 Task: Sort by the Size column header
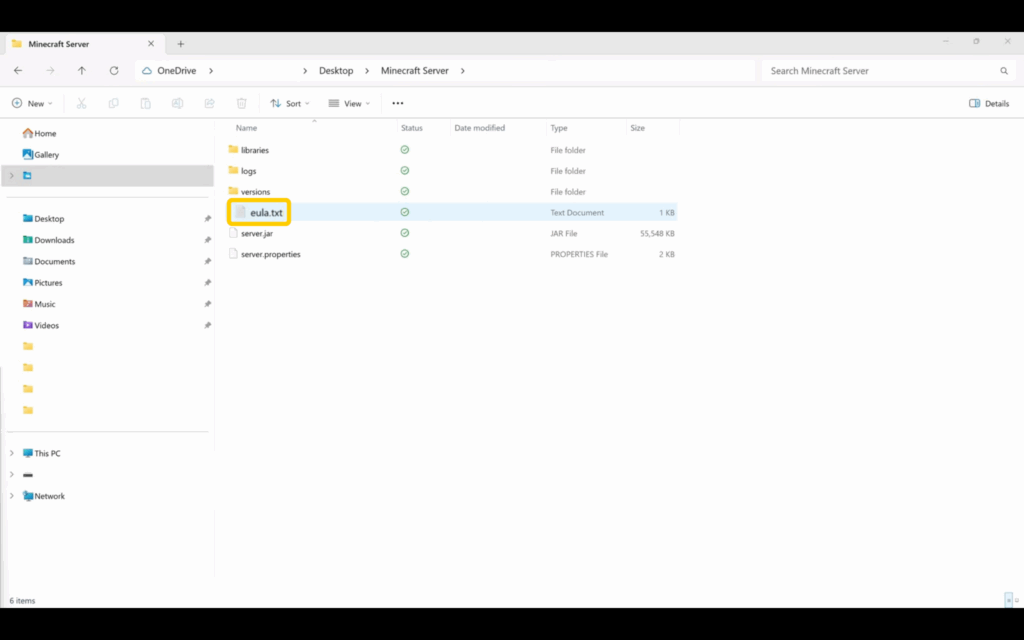(x=637, y=128)
